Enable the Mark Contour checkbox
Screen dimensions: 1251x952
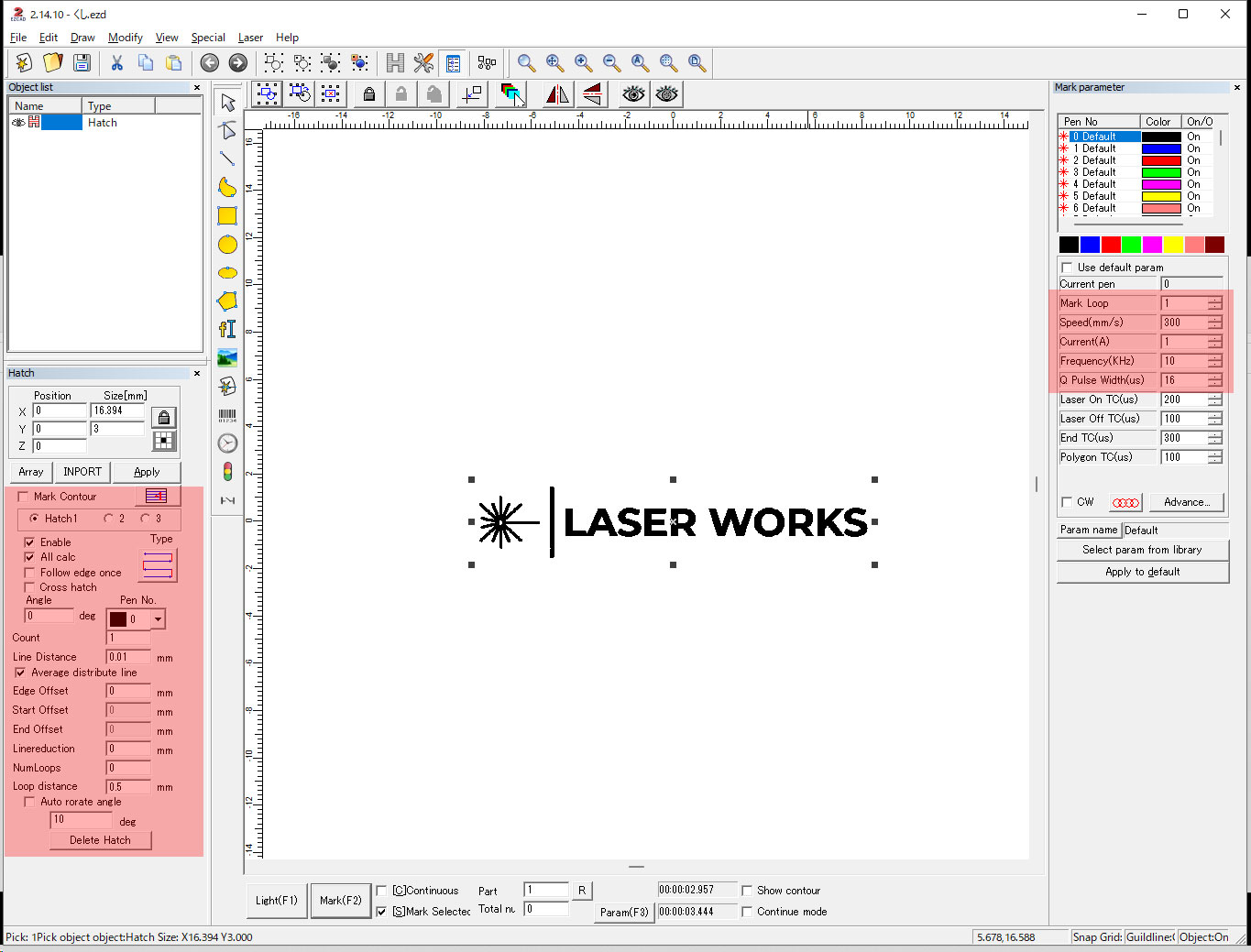coord(24,497)
